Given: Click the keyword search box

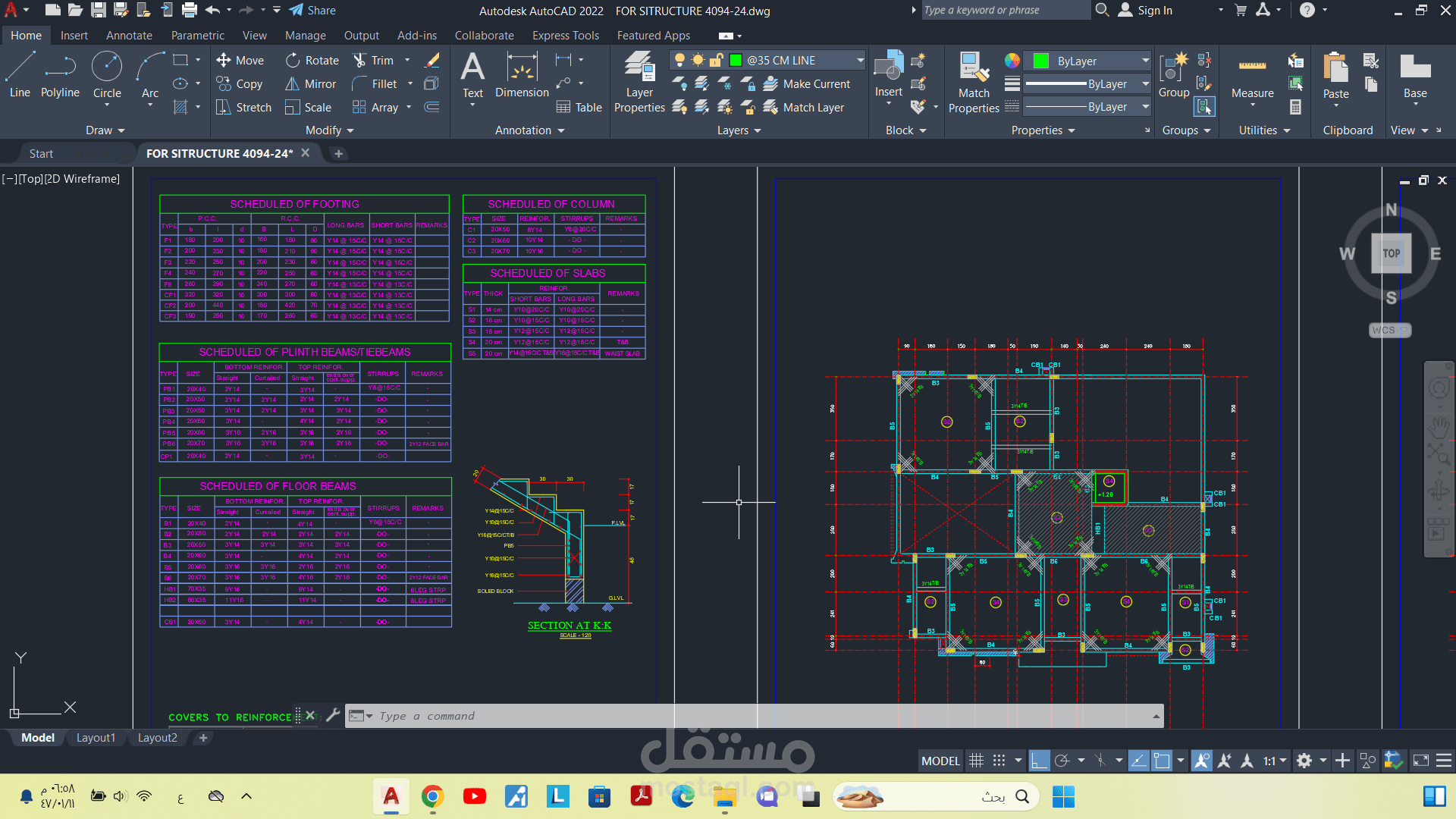Looking at the screenshot, I should point(1005,11).
